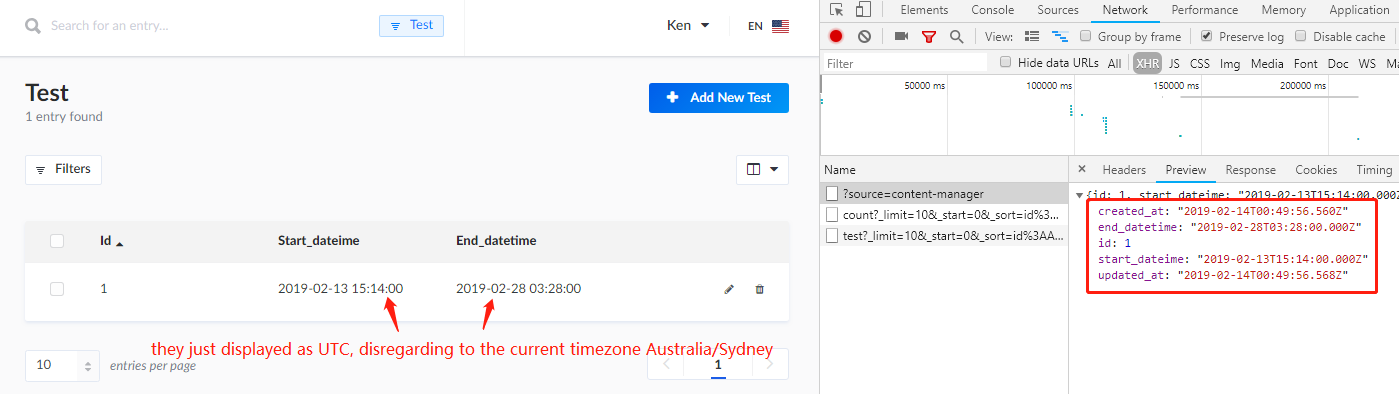Enable Disable cache checkbox
1399x394 pixels.
point(1301,36)
